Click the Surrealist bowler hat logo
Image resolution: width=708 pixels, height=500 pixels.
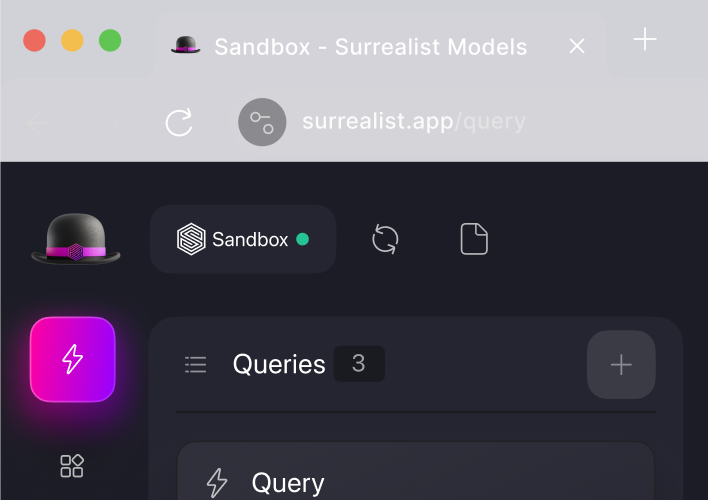(76, 241)
